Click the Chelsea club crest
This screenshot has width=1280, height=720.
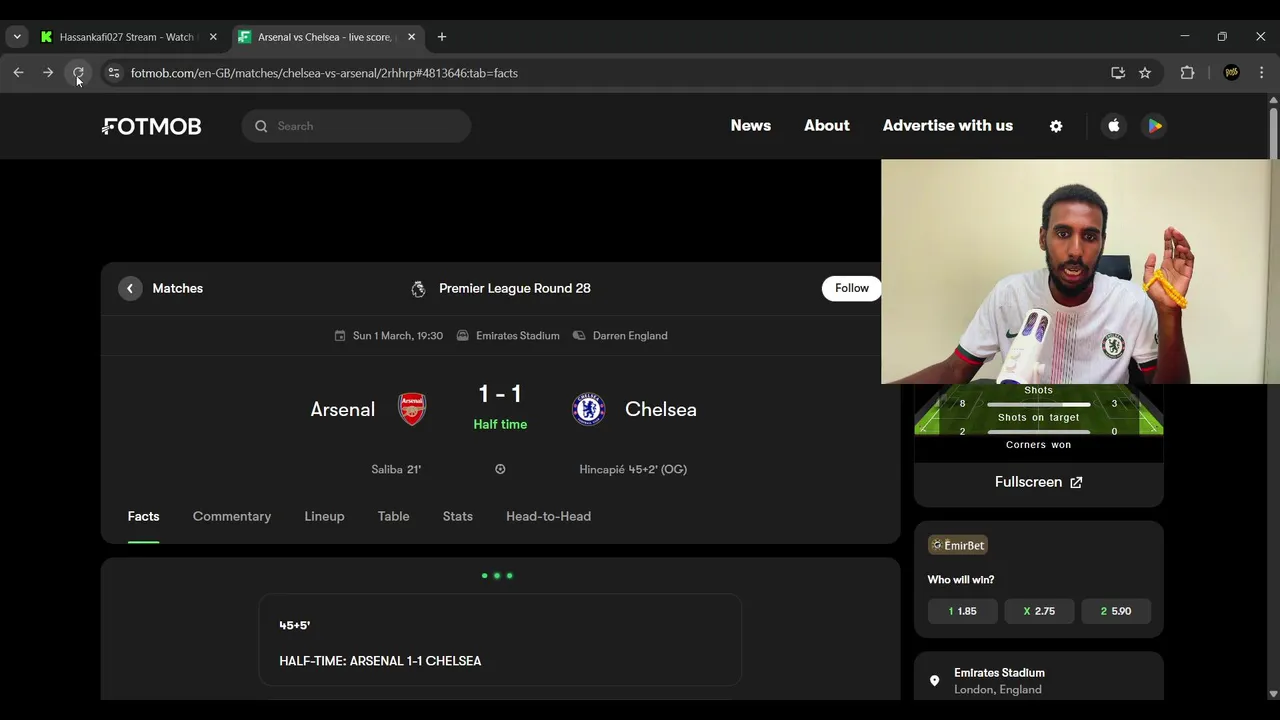588,409
